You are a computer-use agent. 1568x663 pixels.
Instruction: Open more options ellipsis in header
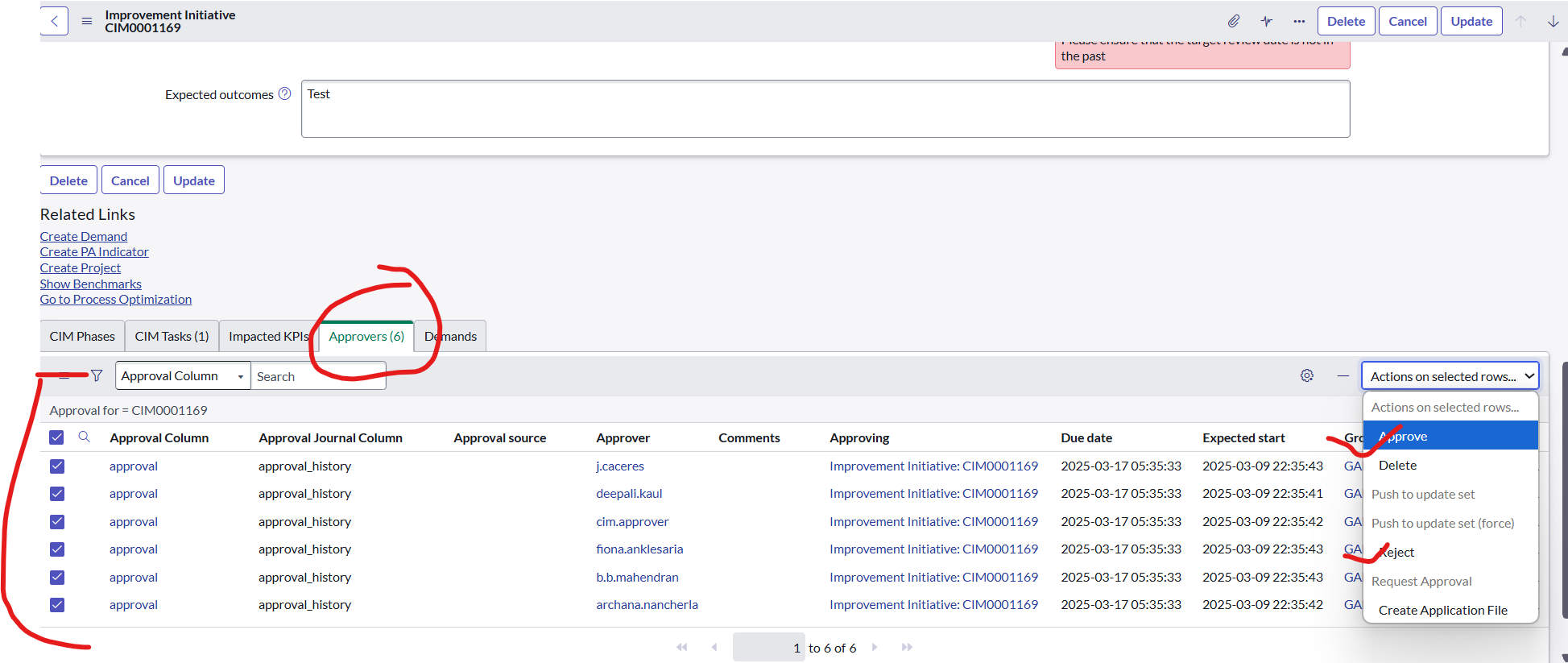pos(1299,21)
